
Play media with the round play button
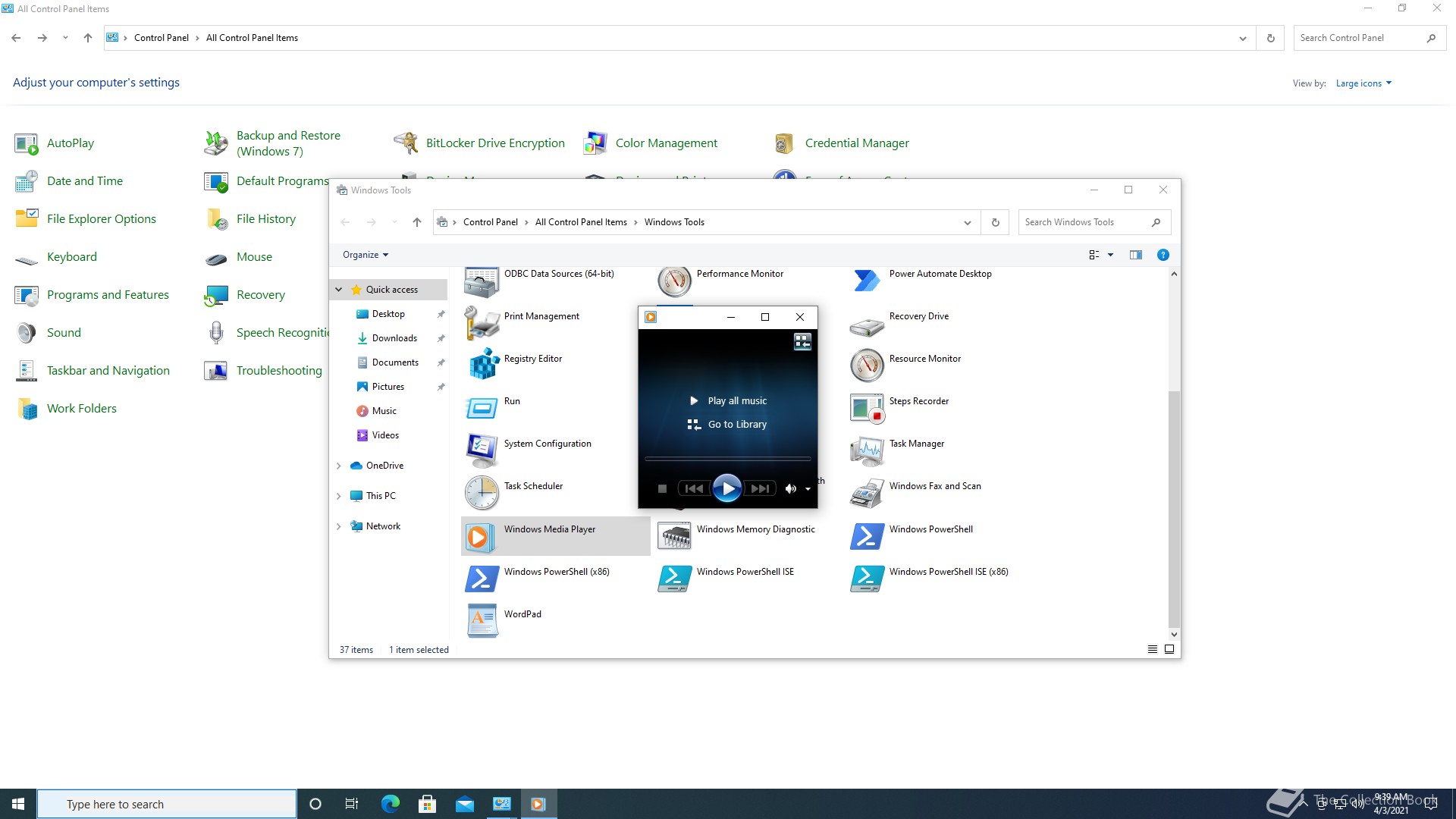[727, 489]
